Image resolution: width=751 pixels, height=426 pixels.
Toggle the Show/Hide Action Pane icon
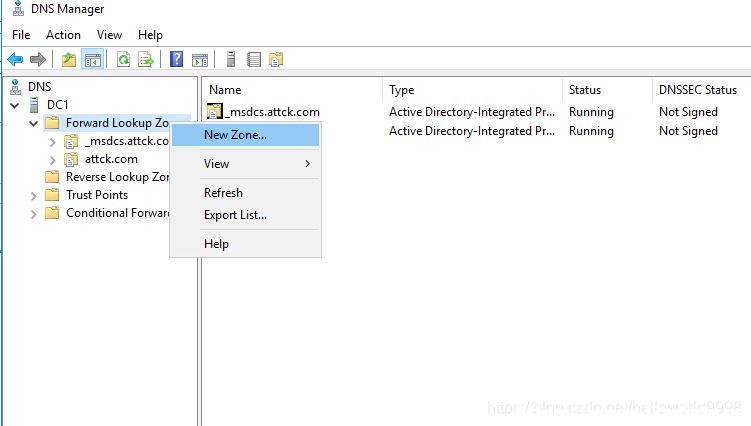point(200,59)
